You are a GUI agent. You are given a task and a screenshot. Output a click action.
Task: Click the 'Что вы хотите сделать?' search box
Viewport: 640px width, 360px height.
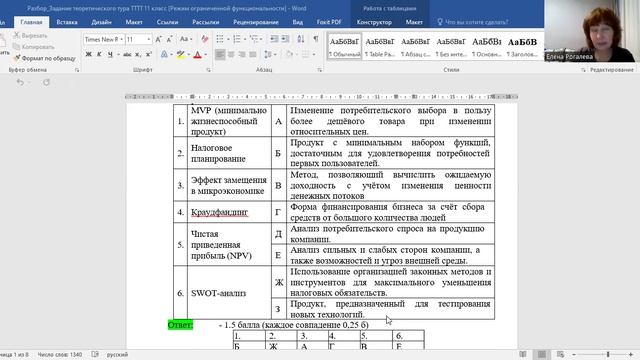(473, 22)
